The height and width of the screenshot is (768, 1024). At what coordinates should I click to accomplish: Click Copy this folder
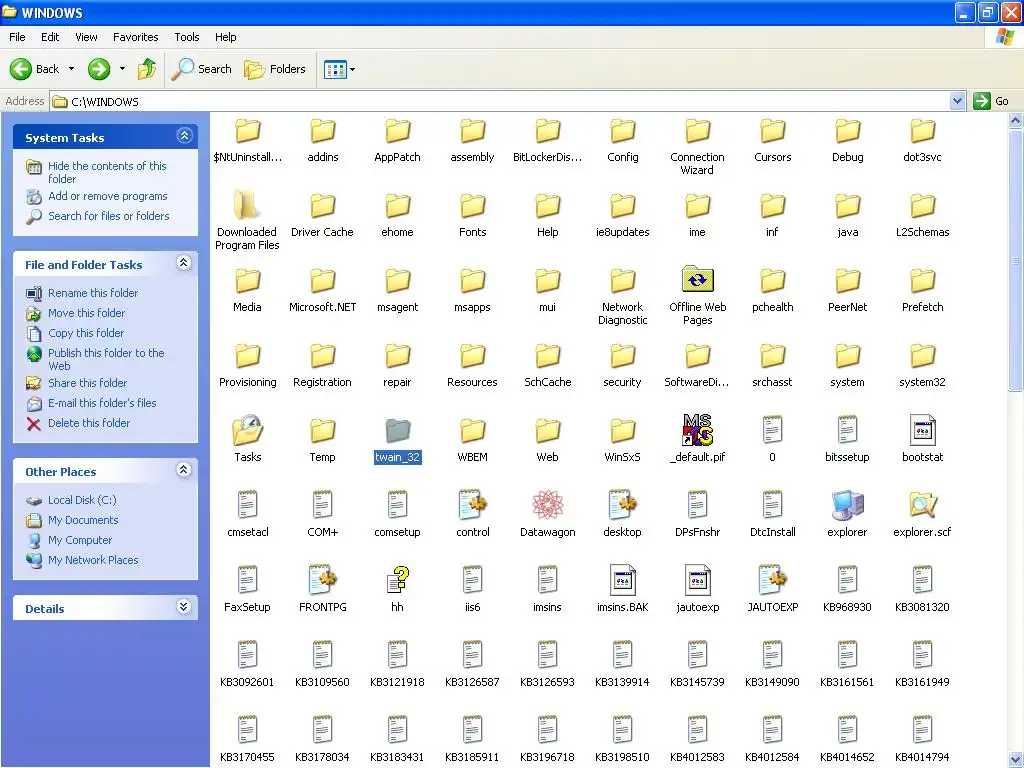(86, 333)
